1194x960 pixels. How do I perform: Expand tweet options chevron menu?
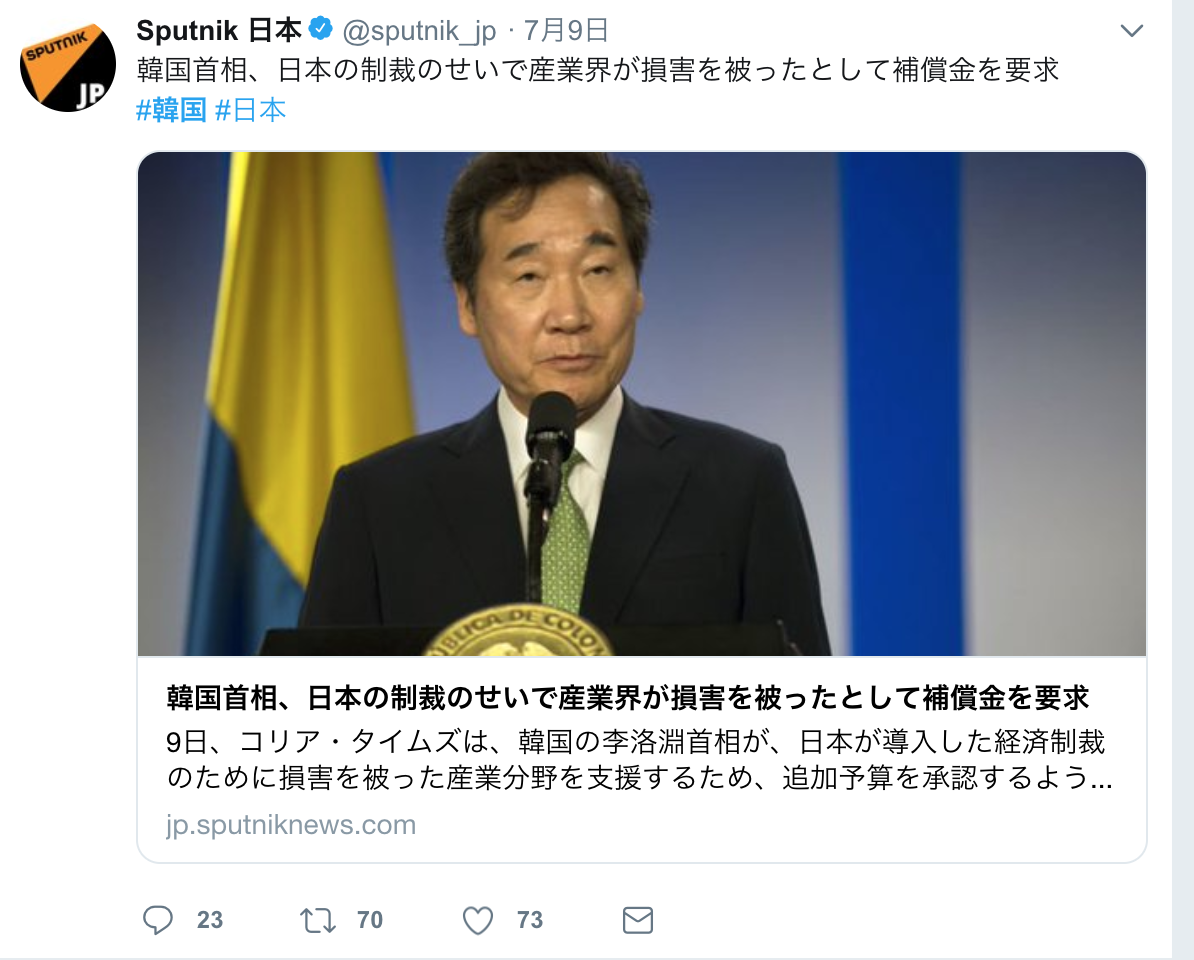coord(1132,30)
